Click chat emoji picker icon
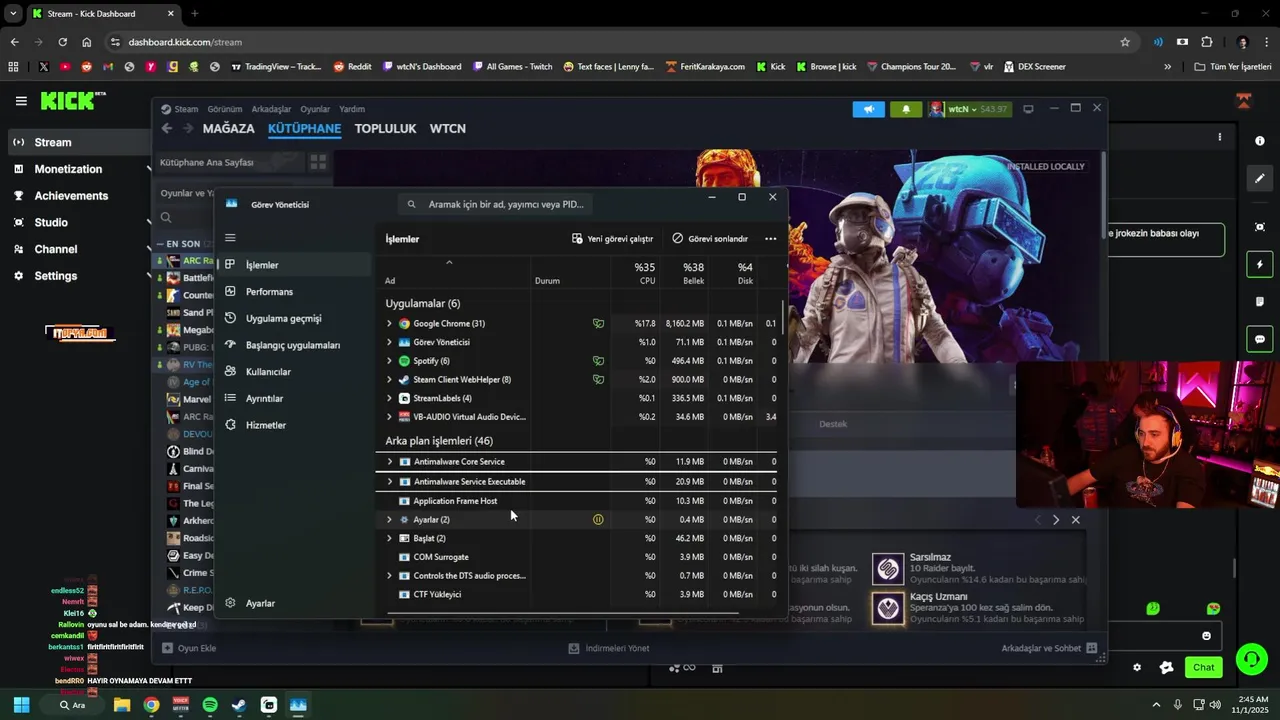Image resolution: width=1280 pixels, height=720 pixels. pos(1206,636)
